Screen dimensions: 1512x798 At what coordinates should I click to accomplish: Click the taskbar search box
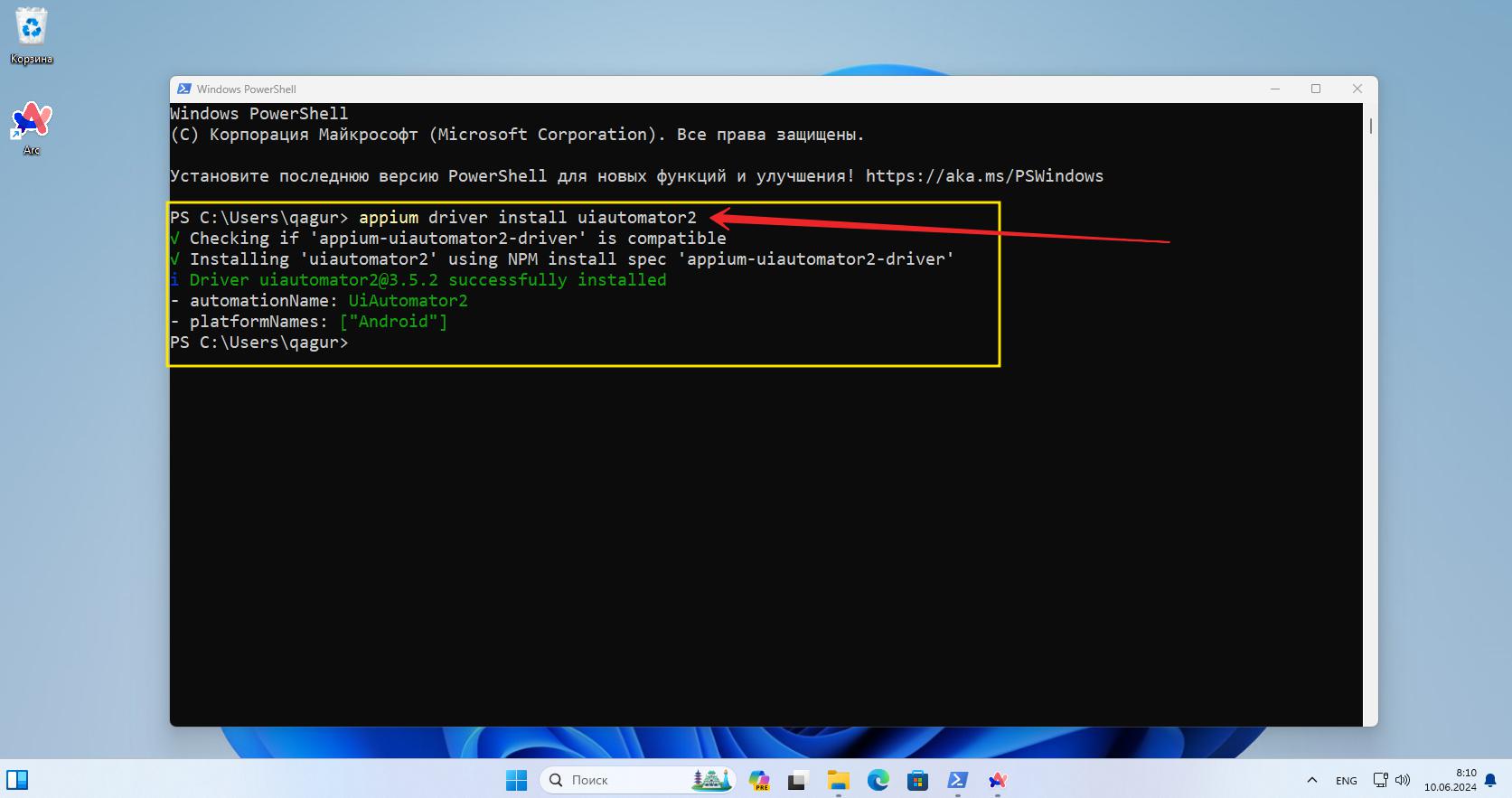coord(639,780)
